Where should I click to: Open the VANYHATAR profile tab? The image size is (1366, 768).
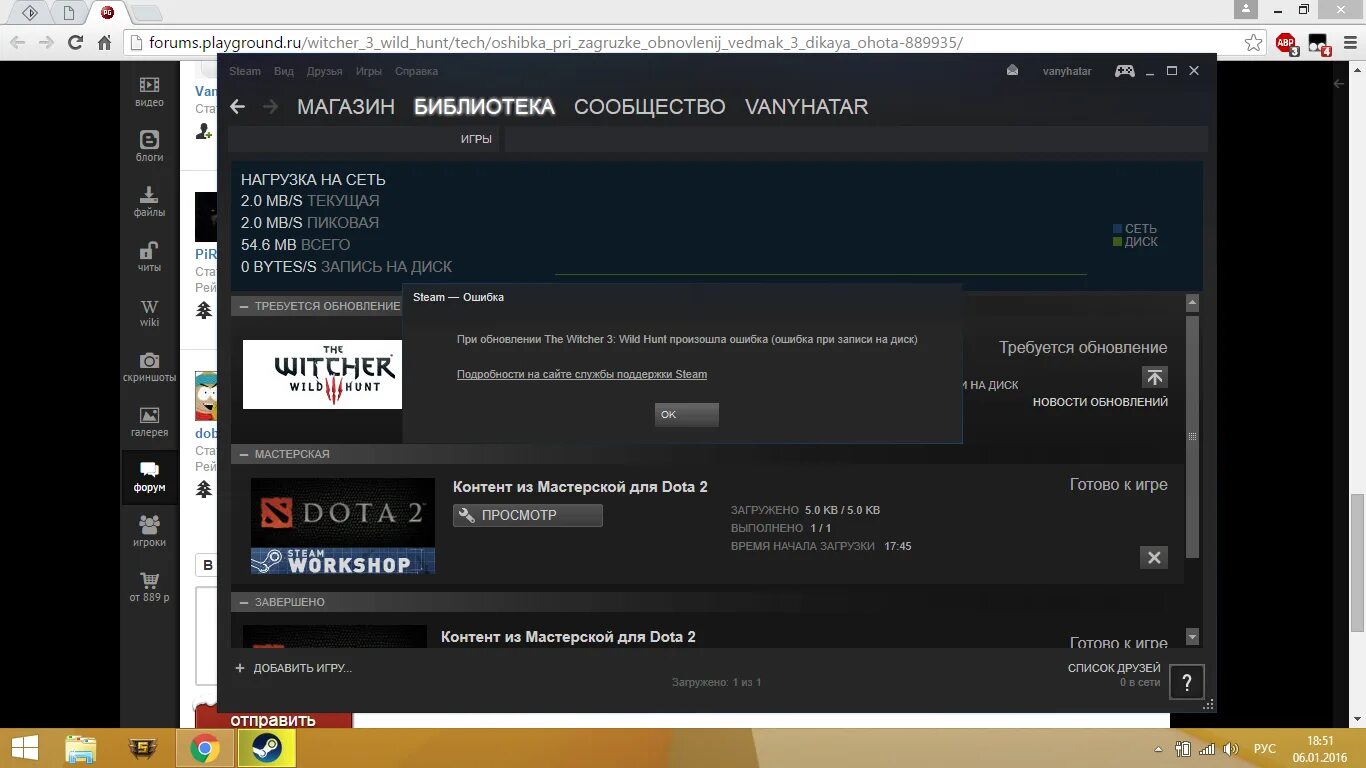(x=806, y=107)
